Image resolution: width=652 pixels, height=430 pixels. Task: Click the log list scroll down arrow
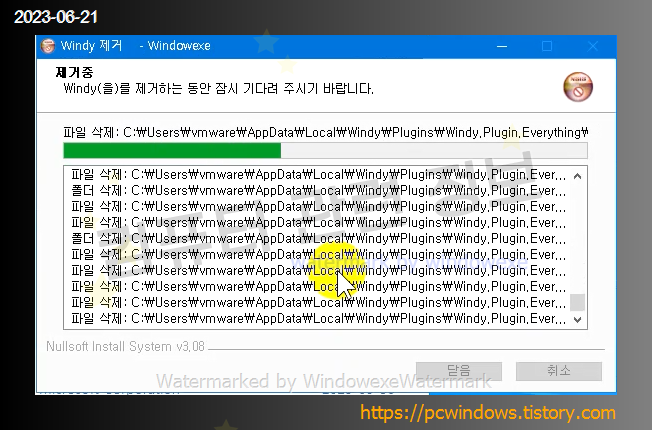point(577,319)
